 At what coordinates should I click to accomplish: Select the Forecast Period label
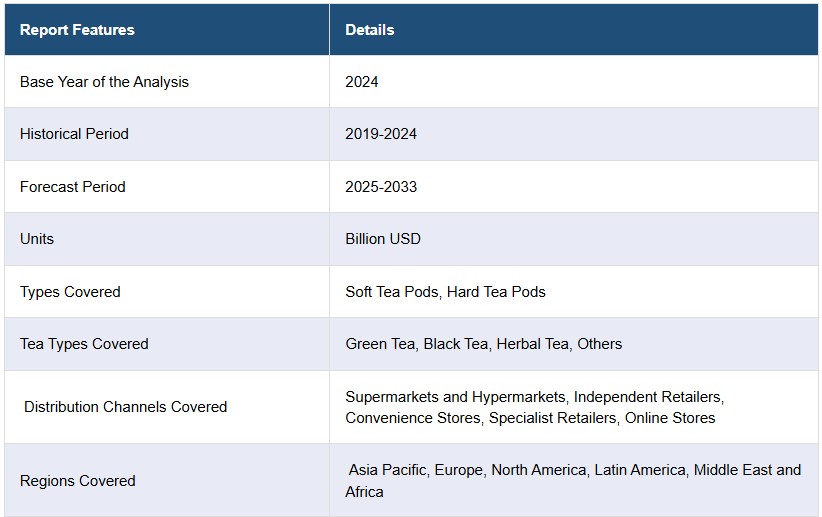(72, 187)
